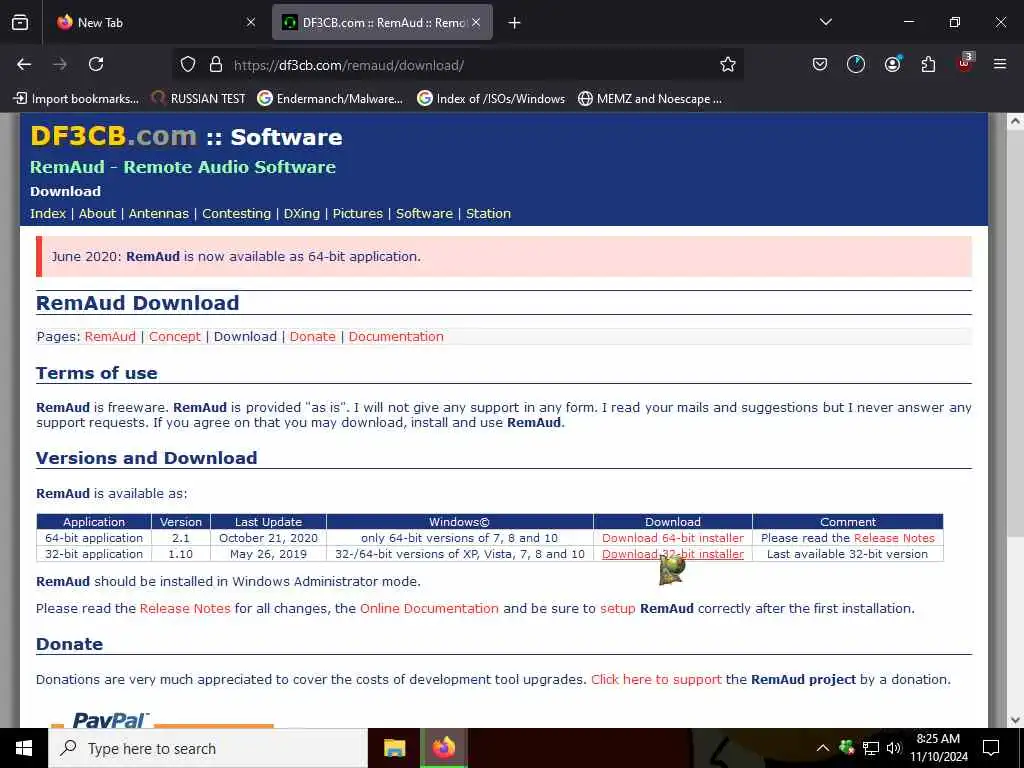Go to the Antennas page link

coord(159,214)
